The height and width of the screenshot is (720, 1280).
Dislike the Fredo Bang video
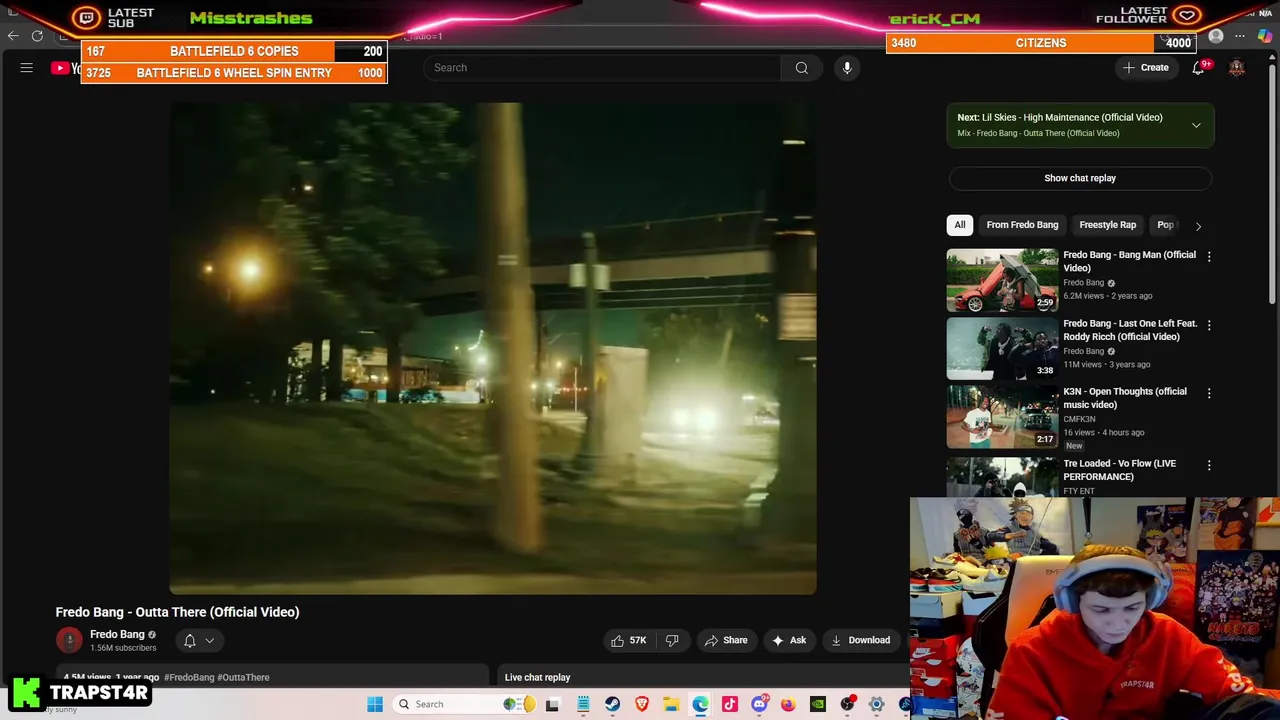672,640
